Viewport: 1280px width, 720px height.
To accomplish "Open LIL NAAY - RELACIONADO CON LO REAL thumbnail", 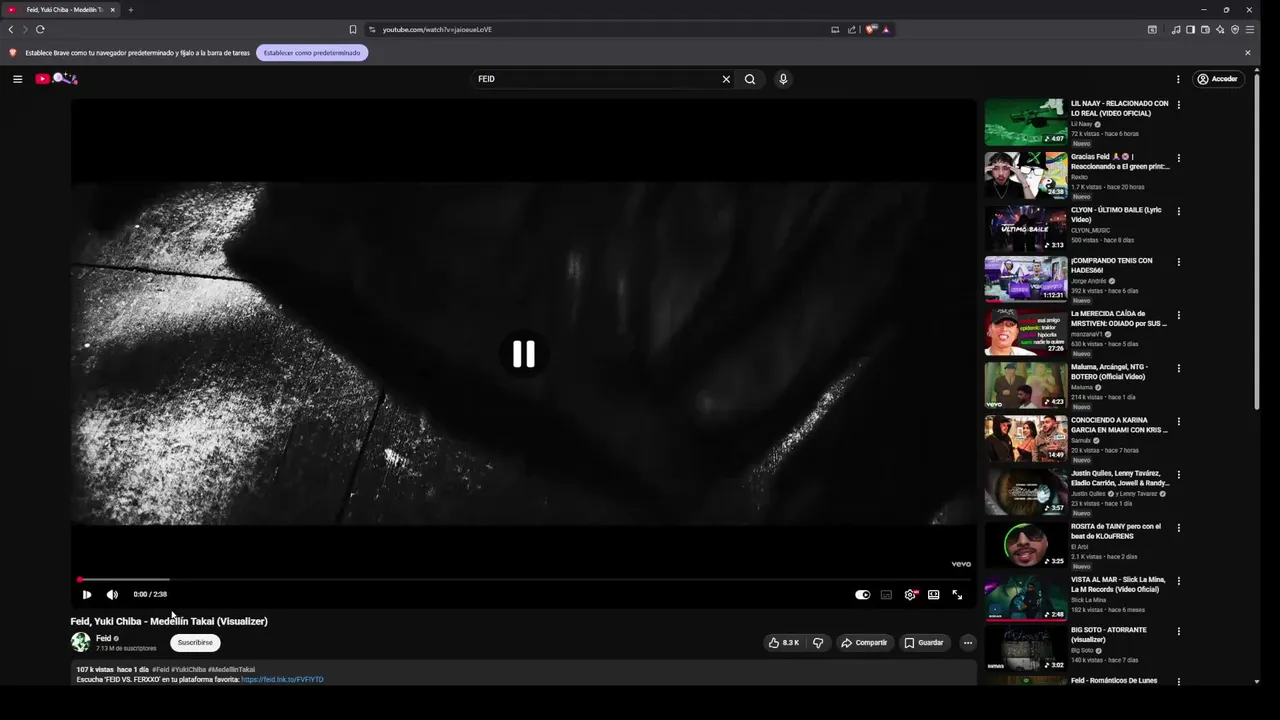I will (x=1026, y=122).
